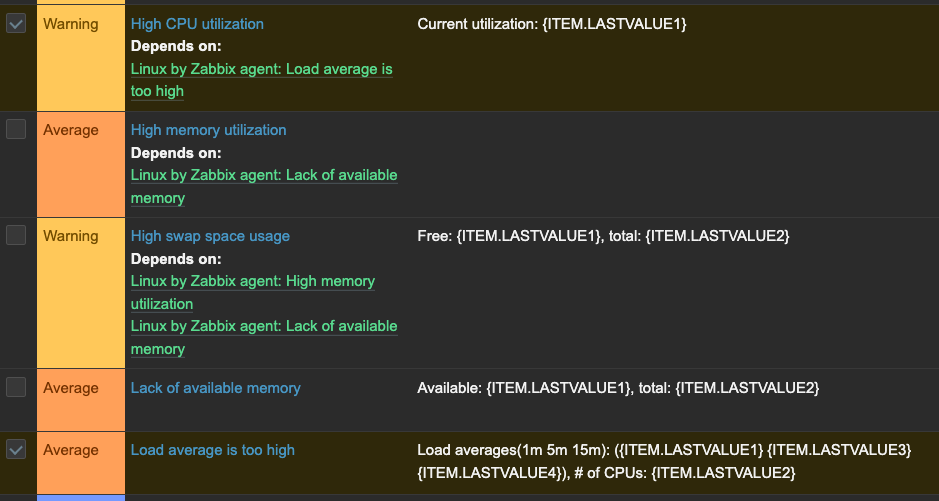Tick the High swap space usage checkbox
Image resolution: width=939 pixels, height=501 pixels.
16,235
